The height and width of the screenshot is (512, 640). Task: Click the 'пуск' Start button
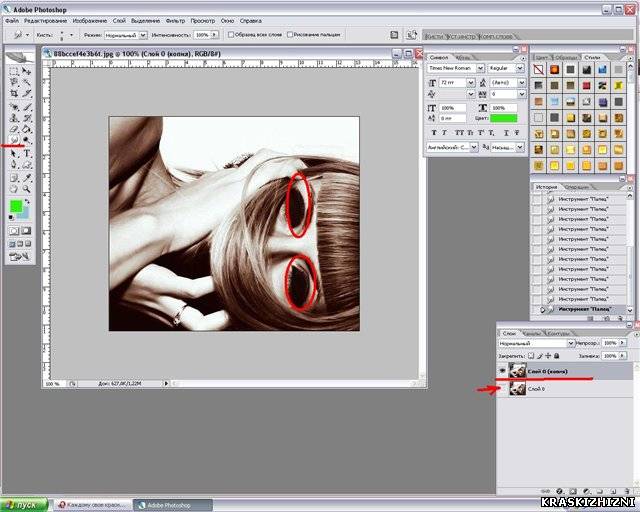tap(24, 505)
